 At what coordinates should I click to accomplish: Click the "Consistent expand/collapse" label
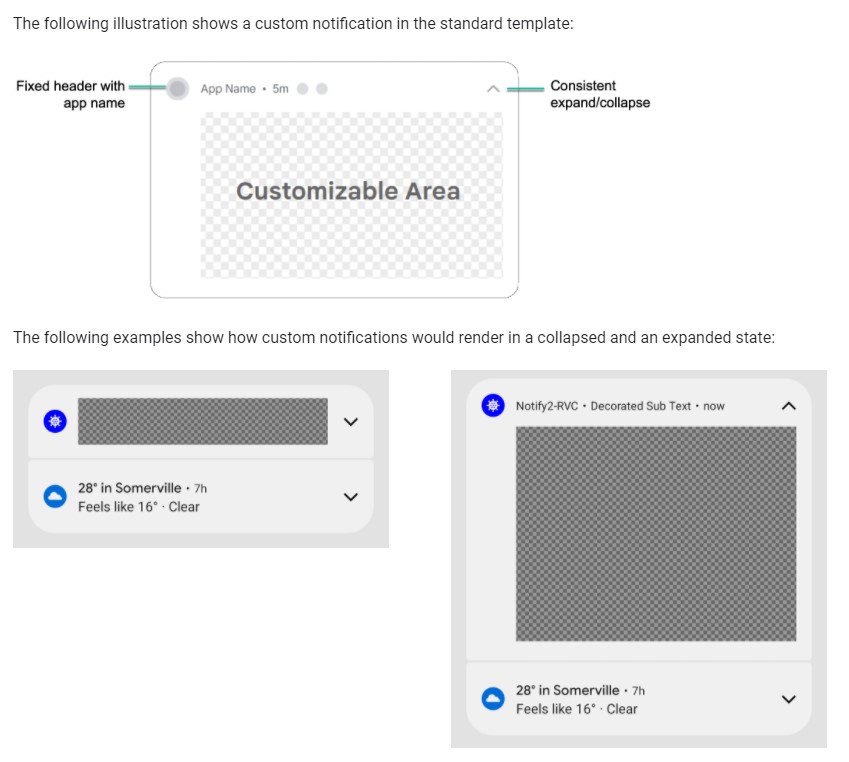coord(599,94)
